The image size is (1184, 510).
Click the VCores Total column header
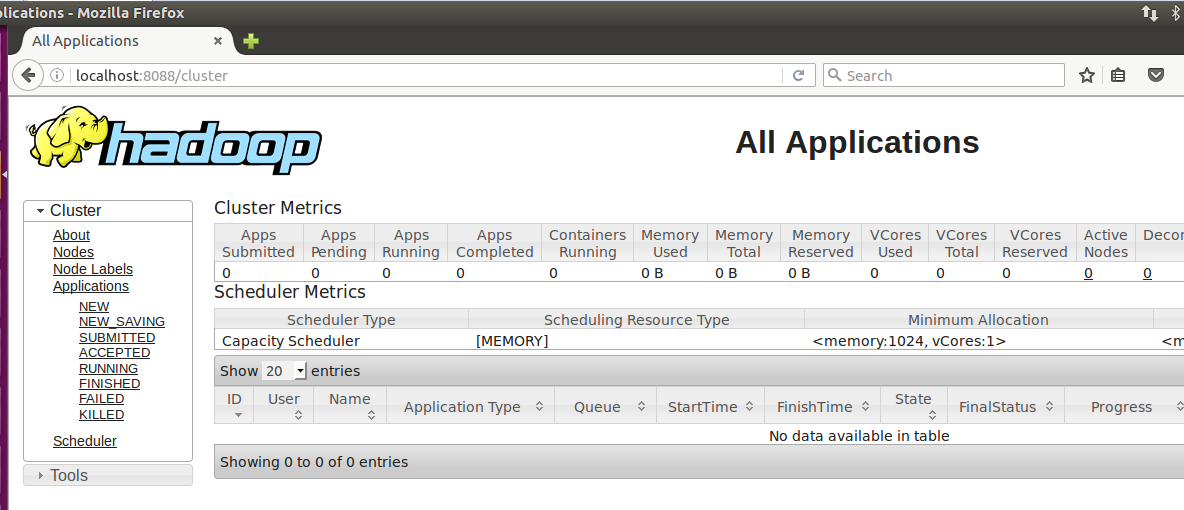960,243
